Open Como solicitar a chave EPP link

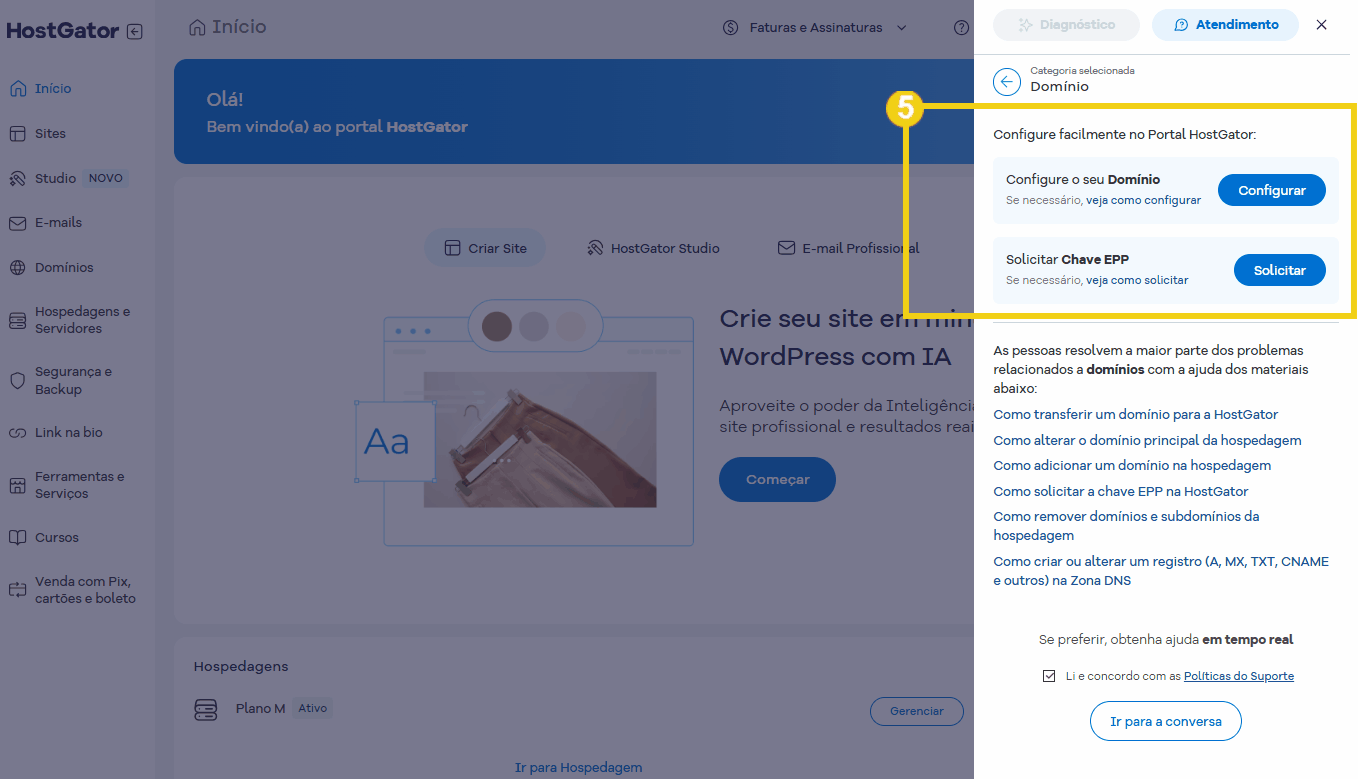click(1120, 491)
